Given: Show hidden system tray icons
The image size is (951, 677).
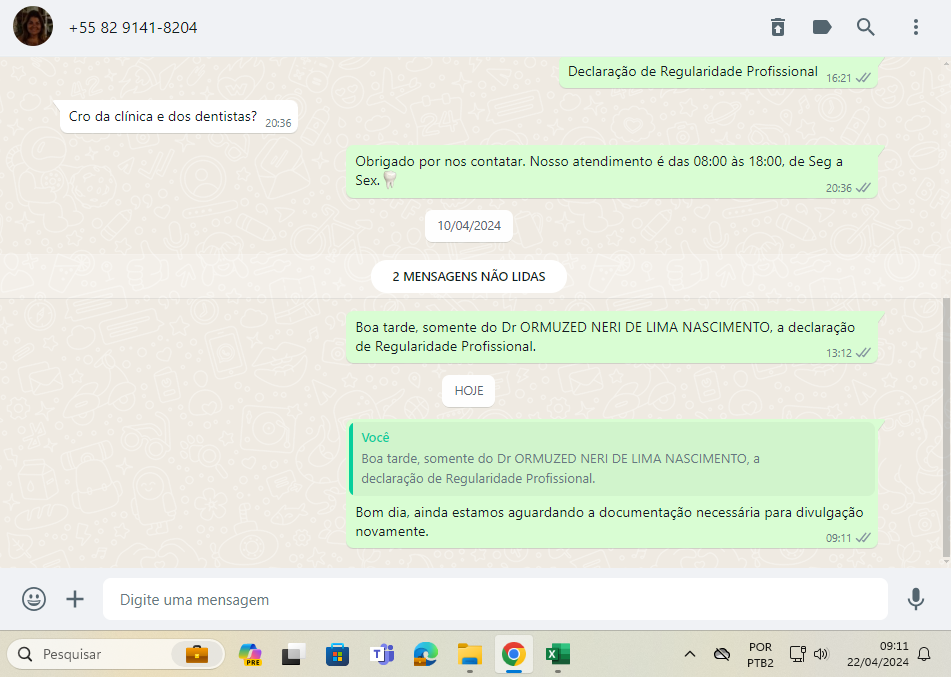Looking at the screenshot, I should point(690,654).
